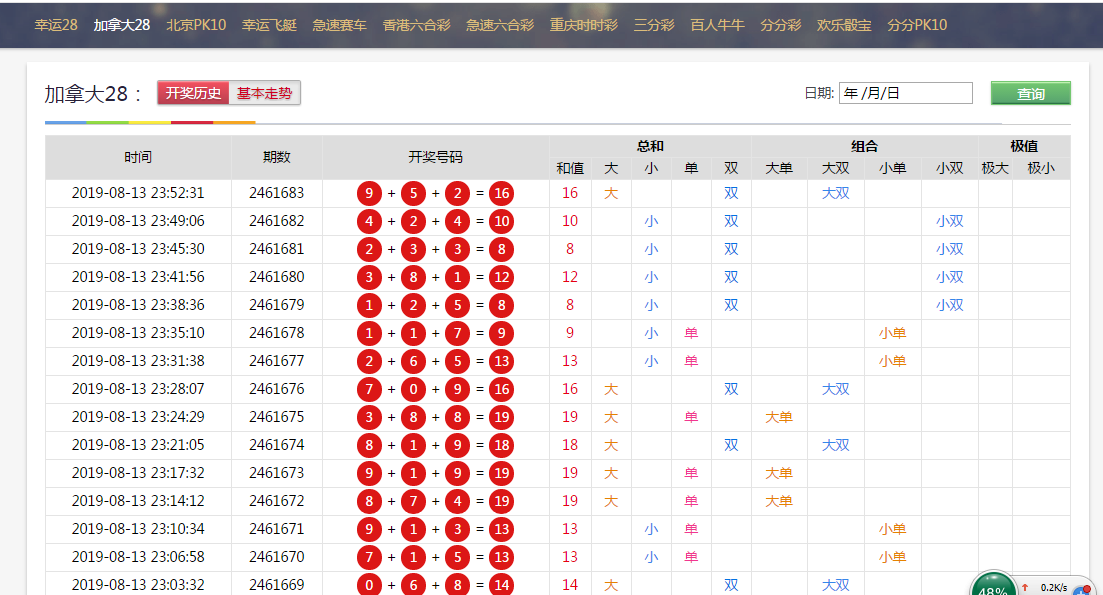
Task: Click the 48% green circular floating widget
Action: [x=993, y=585]
